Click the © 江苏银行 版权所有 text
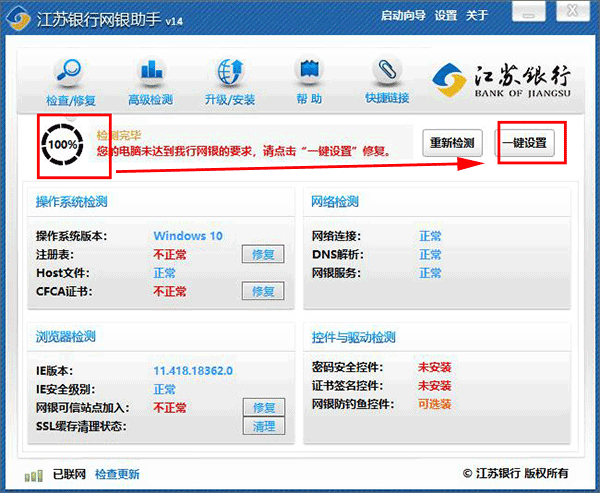This screenshot has width=600, height=493. click(x=515, y=474)
